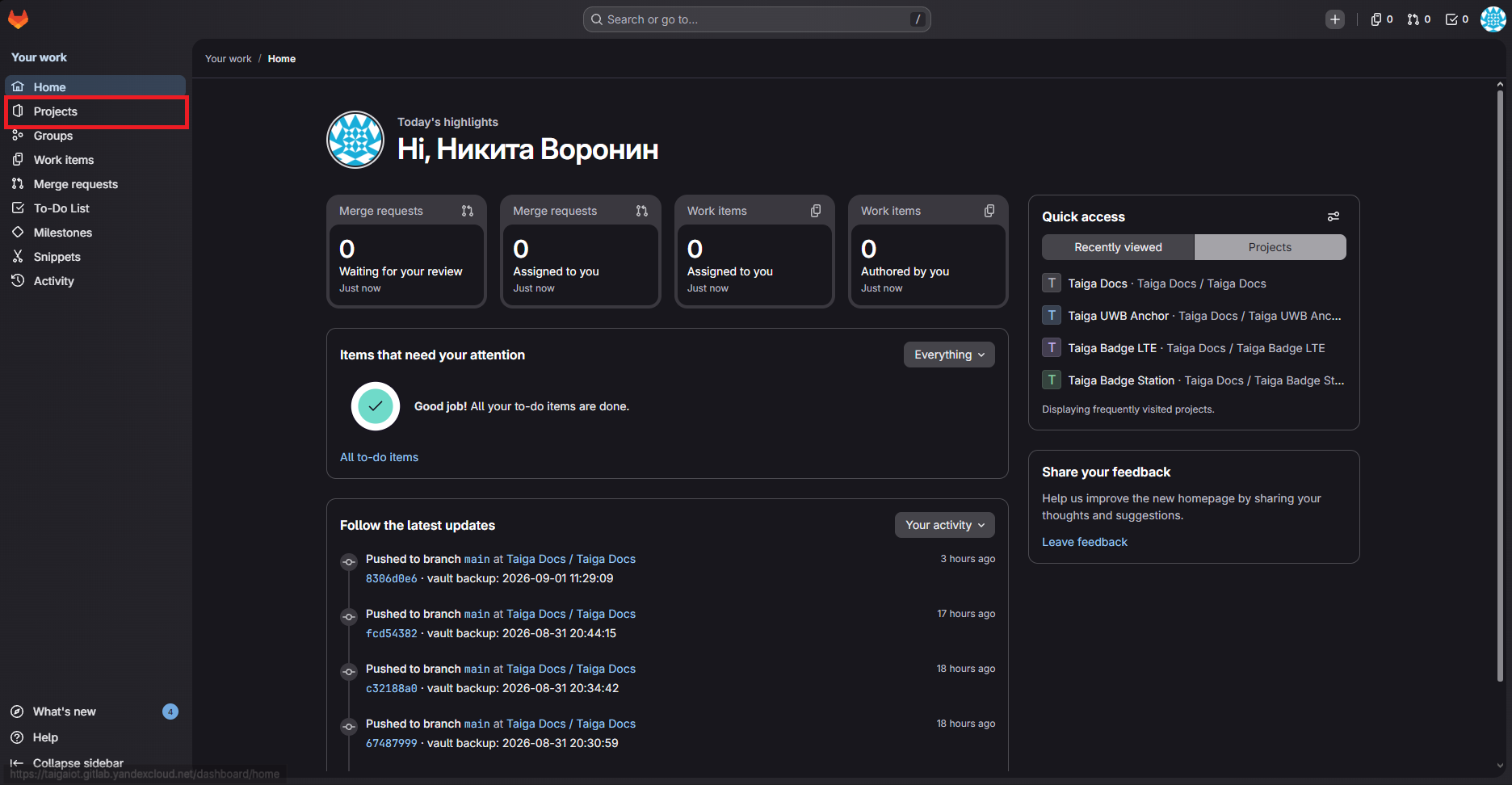Open Groups in the sidebar
The width and height of the screenshot is (1512, 785).
tap(95, 136)
